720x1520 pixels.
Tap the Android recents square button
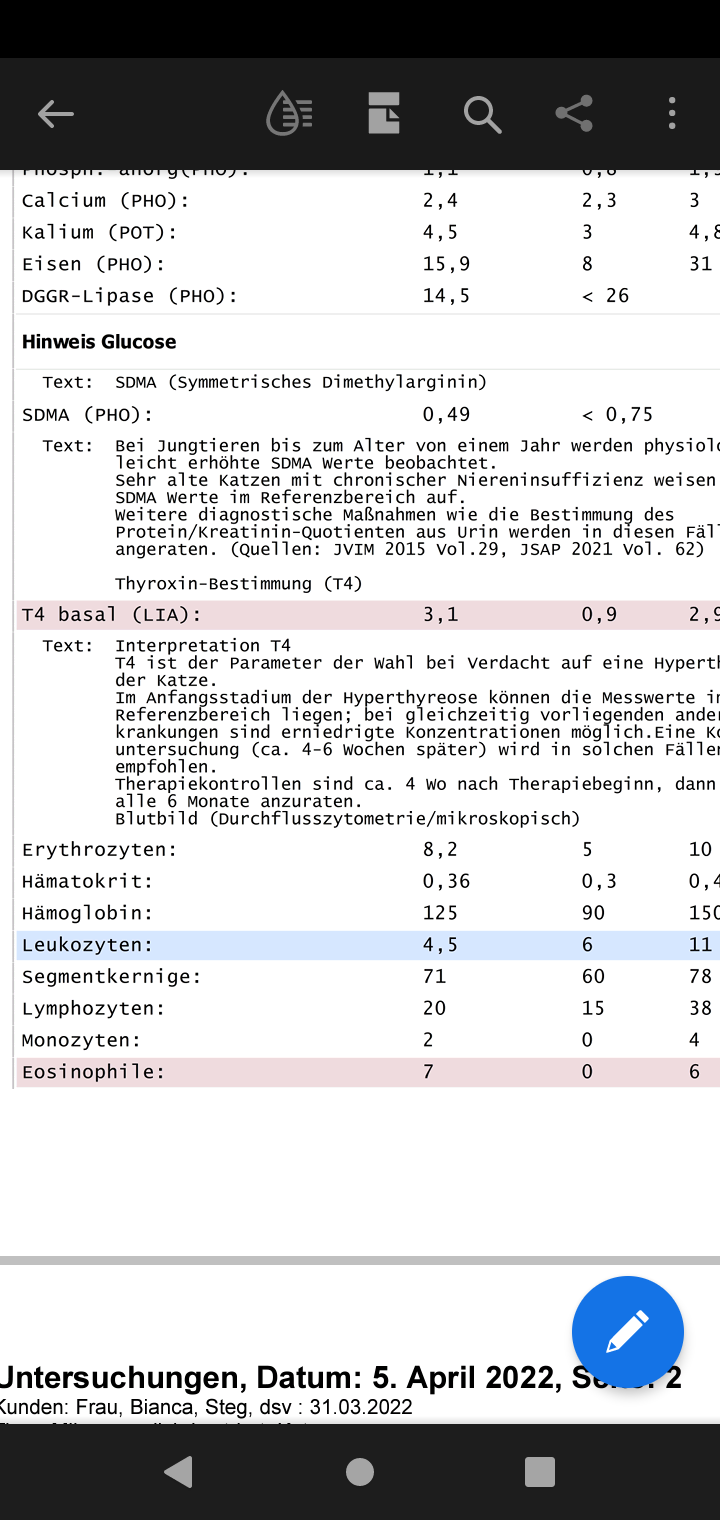(540, 1472)
